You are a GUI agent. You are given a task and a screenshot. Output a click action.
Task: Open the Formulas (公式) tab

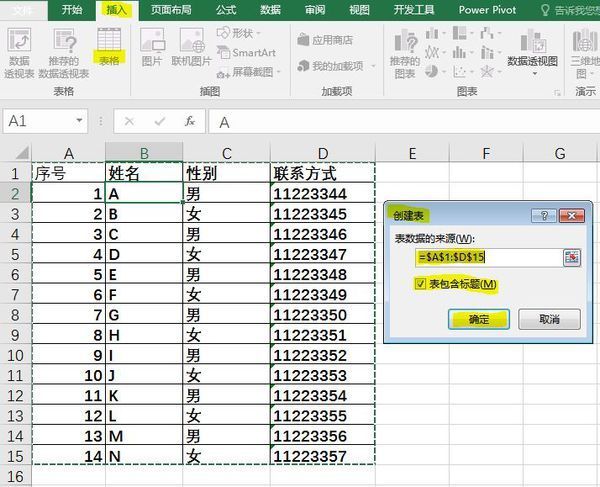(x=226, y=10)
